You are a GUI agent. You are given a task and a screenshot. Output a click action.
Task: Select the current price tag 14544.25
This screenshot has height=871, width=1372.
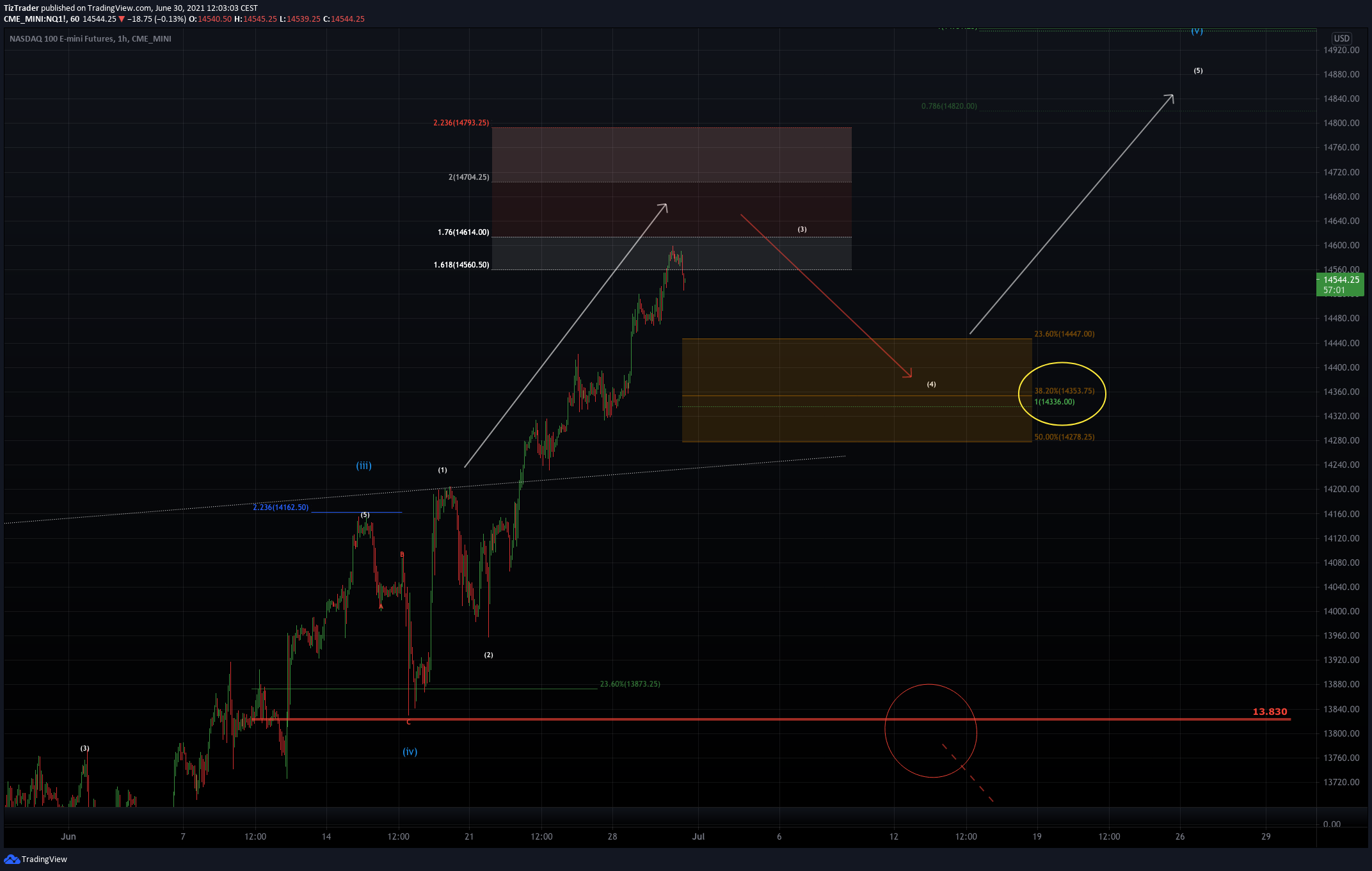pos(1340,284)
